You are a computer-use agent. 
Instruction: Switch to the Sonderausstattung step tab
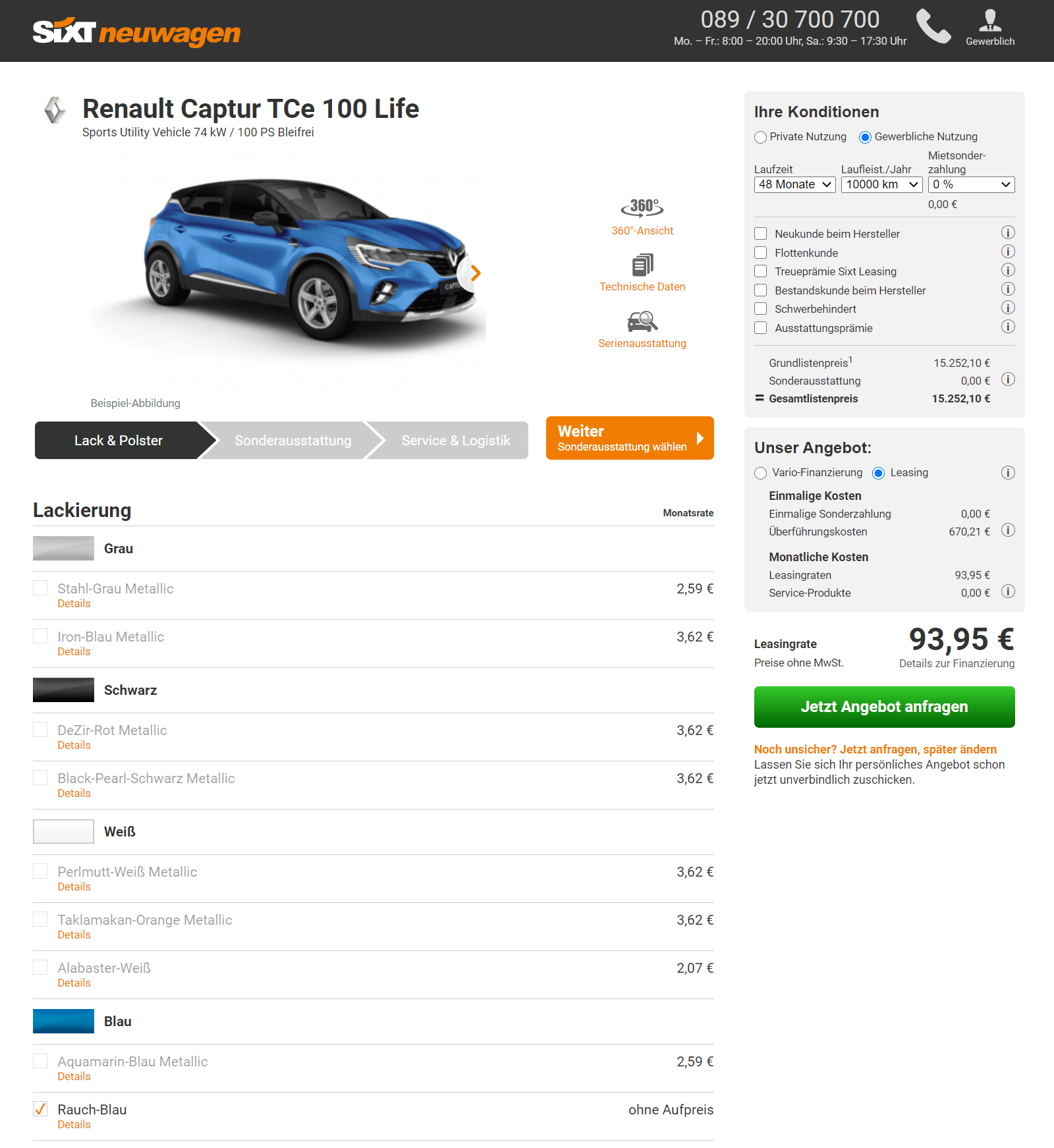point(293,441)
